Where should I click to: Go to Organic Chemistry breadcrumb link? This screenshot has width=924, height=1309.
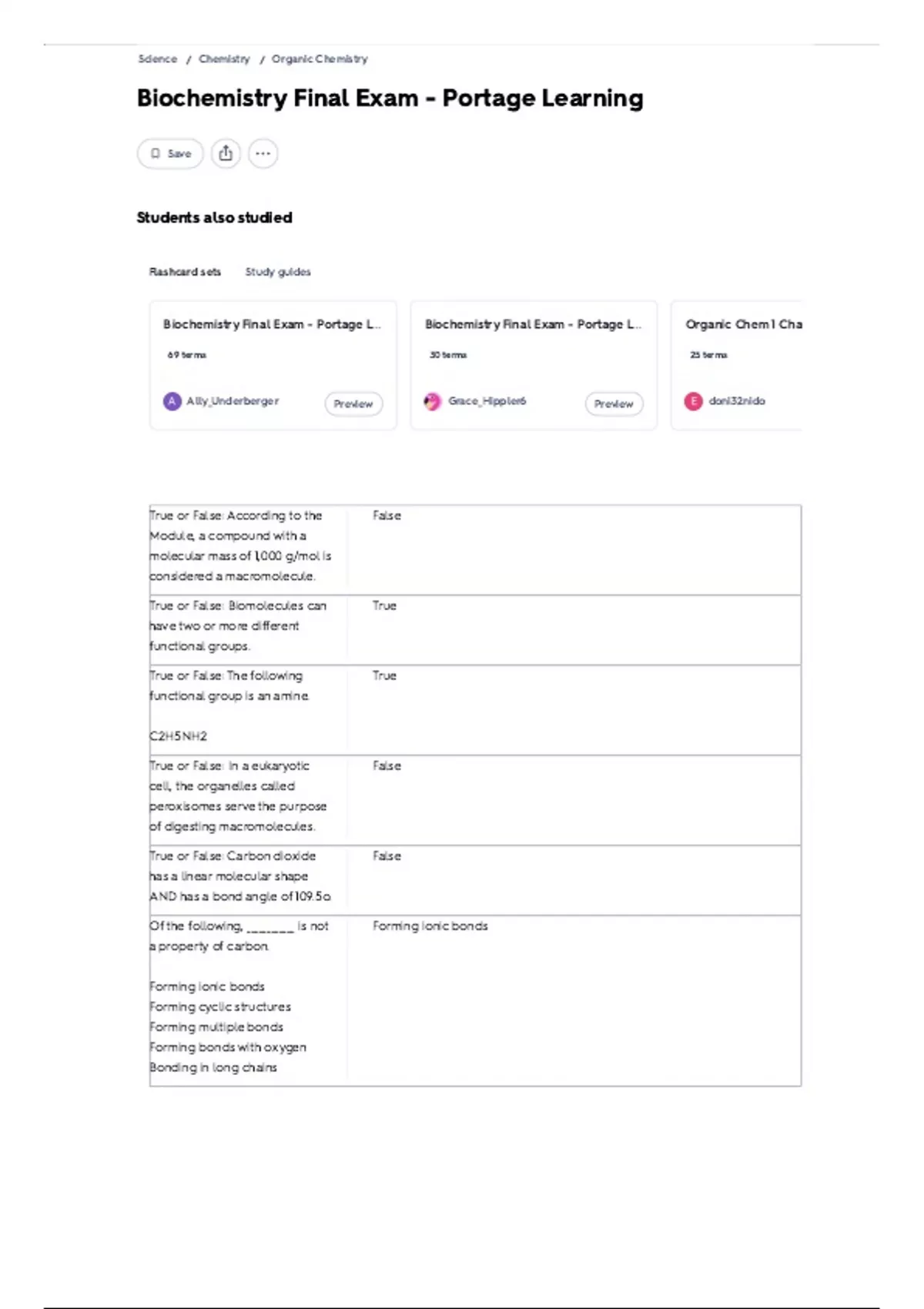(x=320, y=59)
